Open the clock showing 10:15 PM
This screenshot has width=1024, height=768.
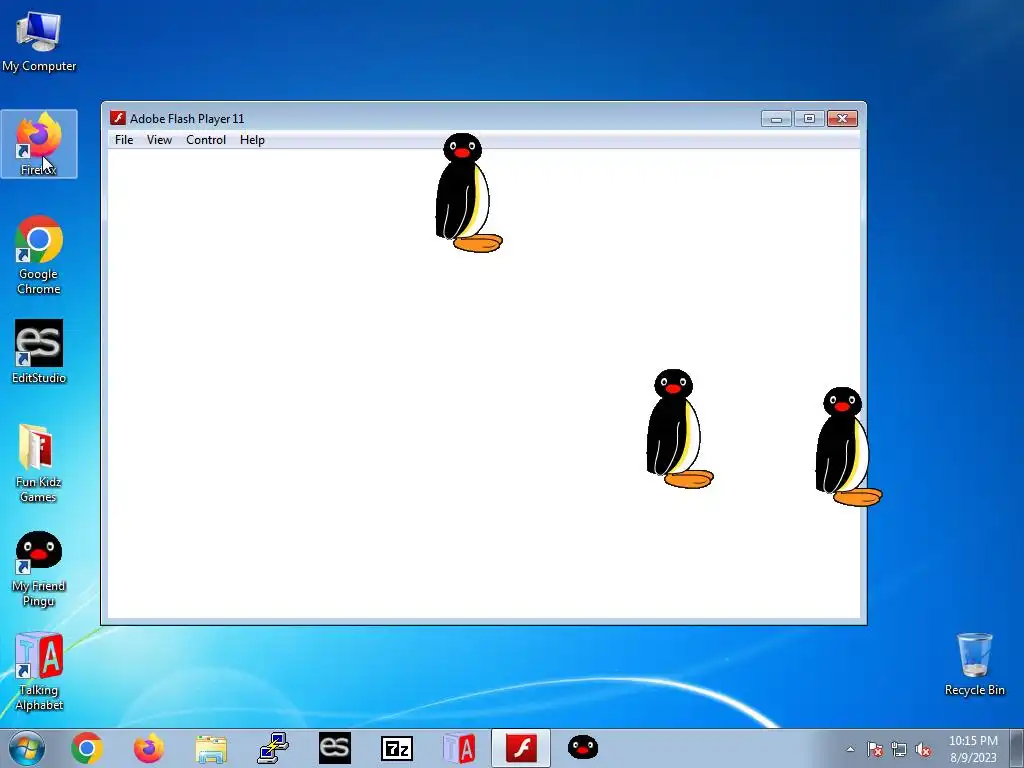973,749
